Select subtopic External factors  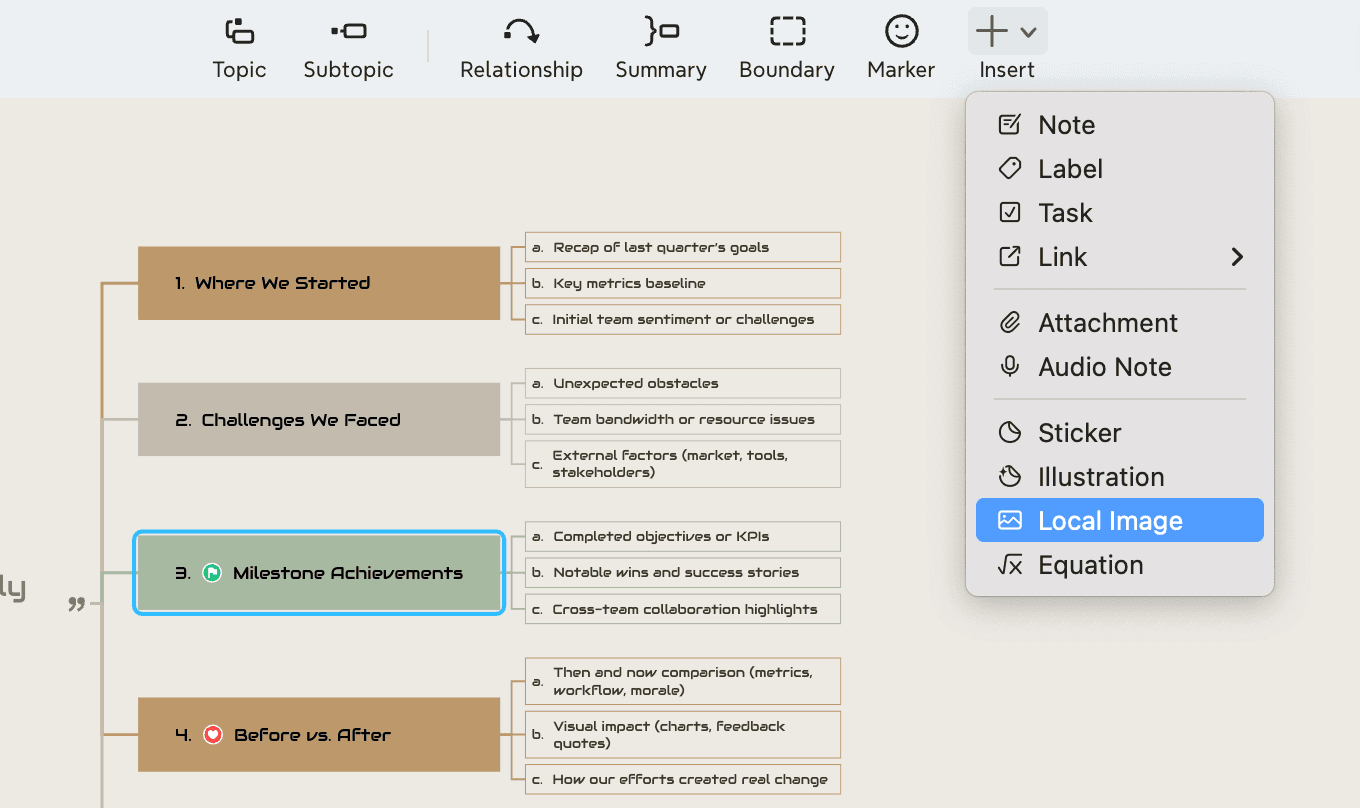(x=683, y=464)
